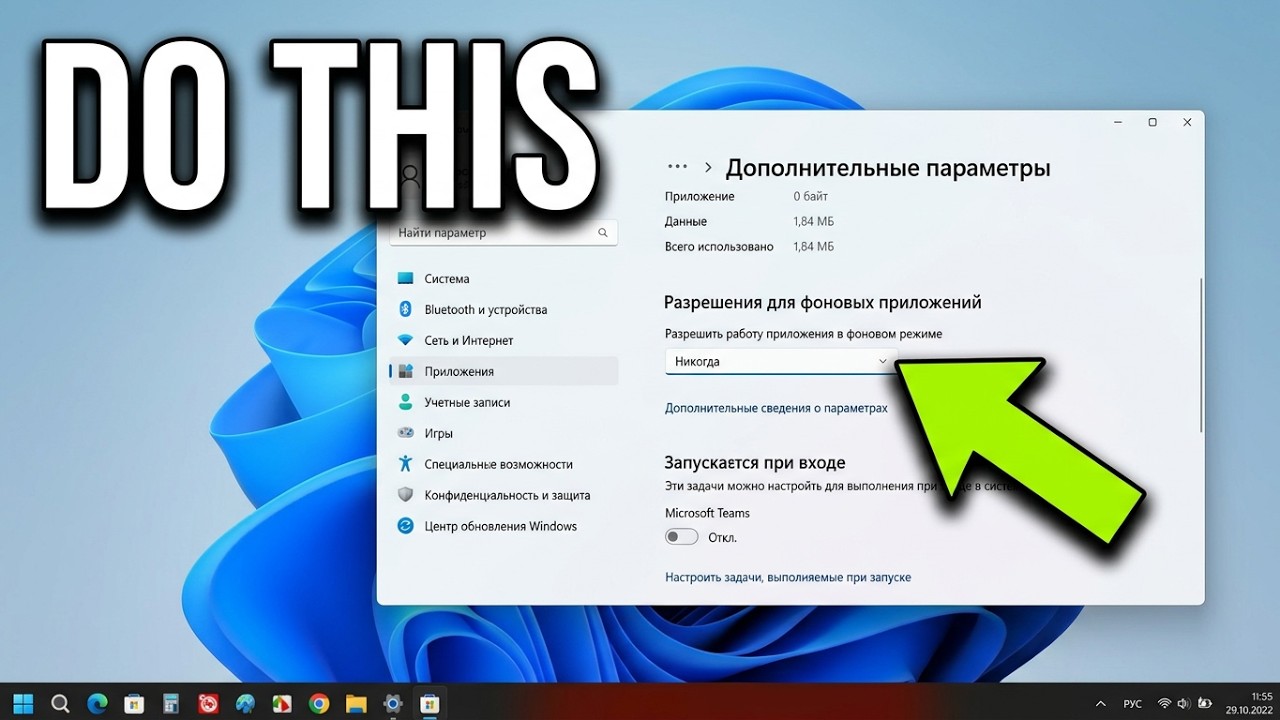Open link Дополнительные сведения о параметрах
1280x720 pixels.
[x=776, y=409]
